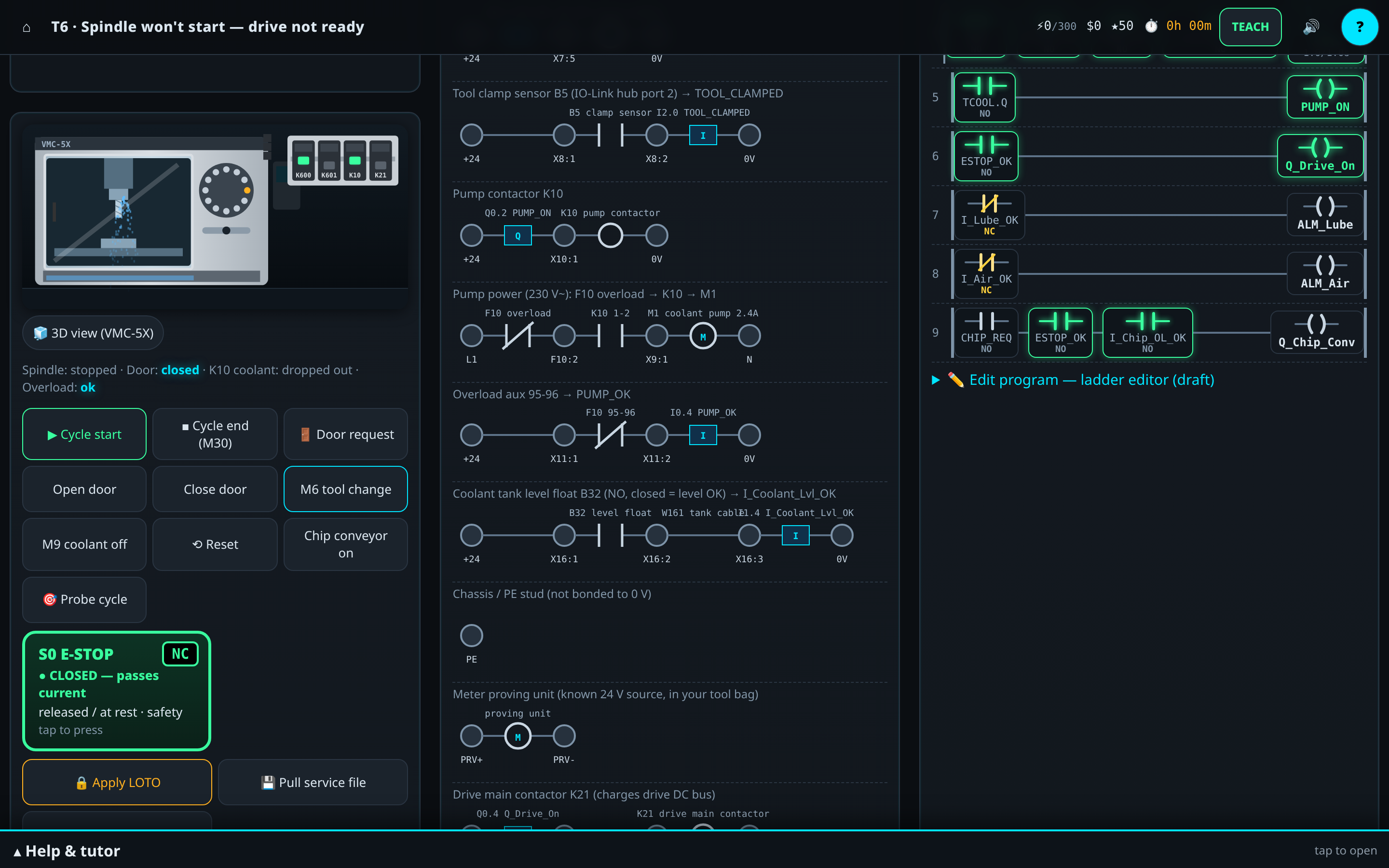Select the ALM_Air coil on rung 8

1325,273
